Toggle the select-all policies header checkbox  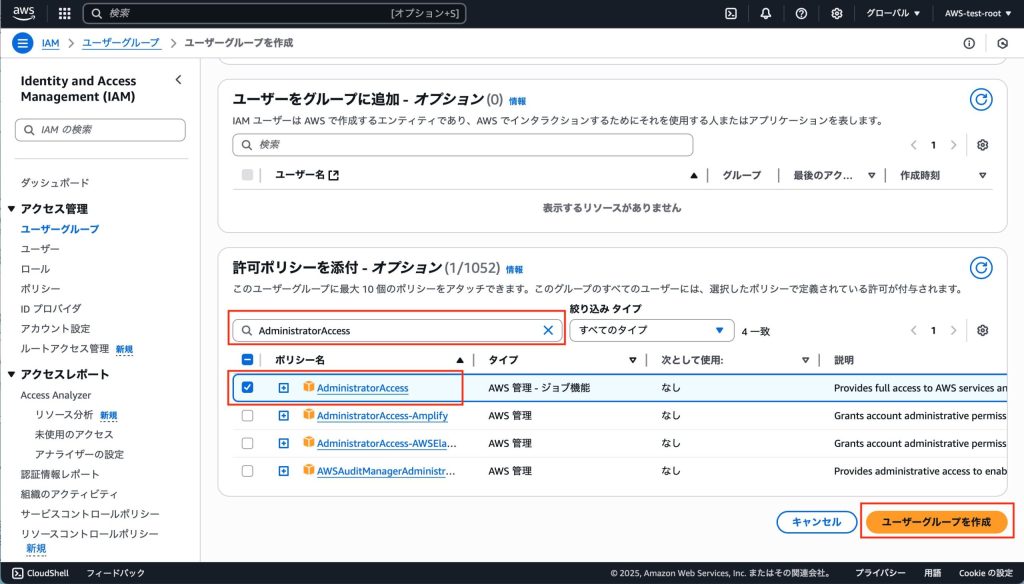(248, 359)
